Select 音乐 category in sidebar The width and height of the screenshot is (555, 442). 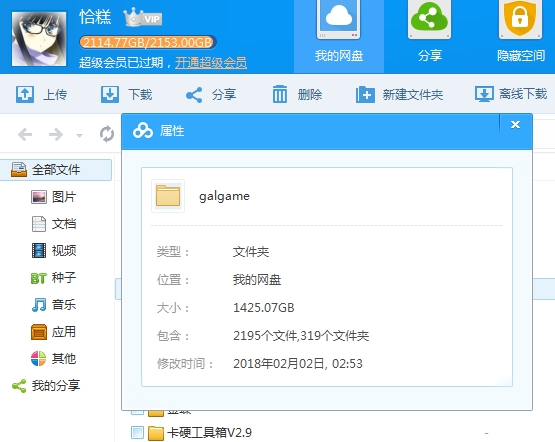[x=53, y=304]
